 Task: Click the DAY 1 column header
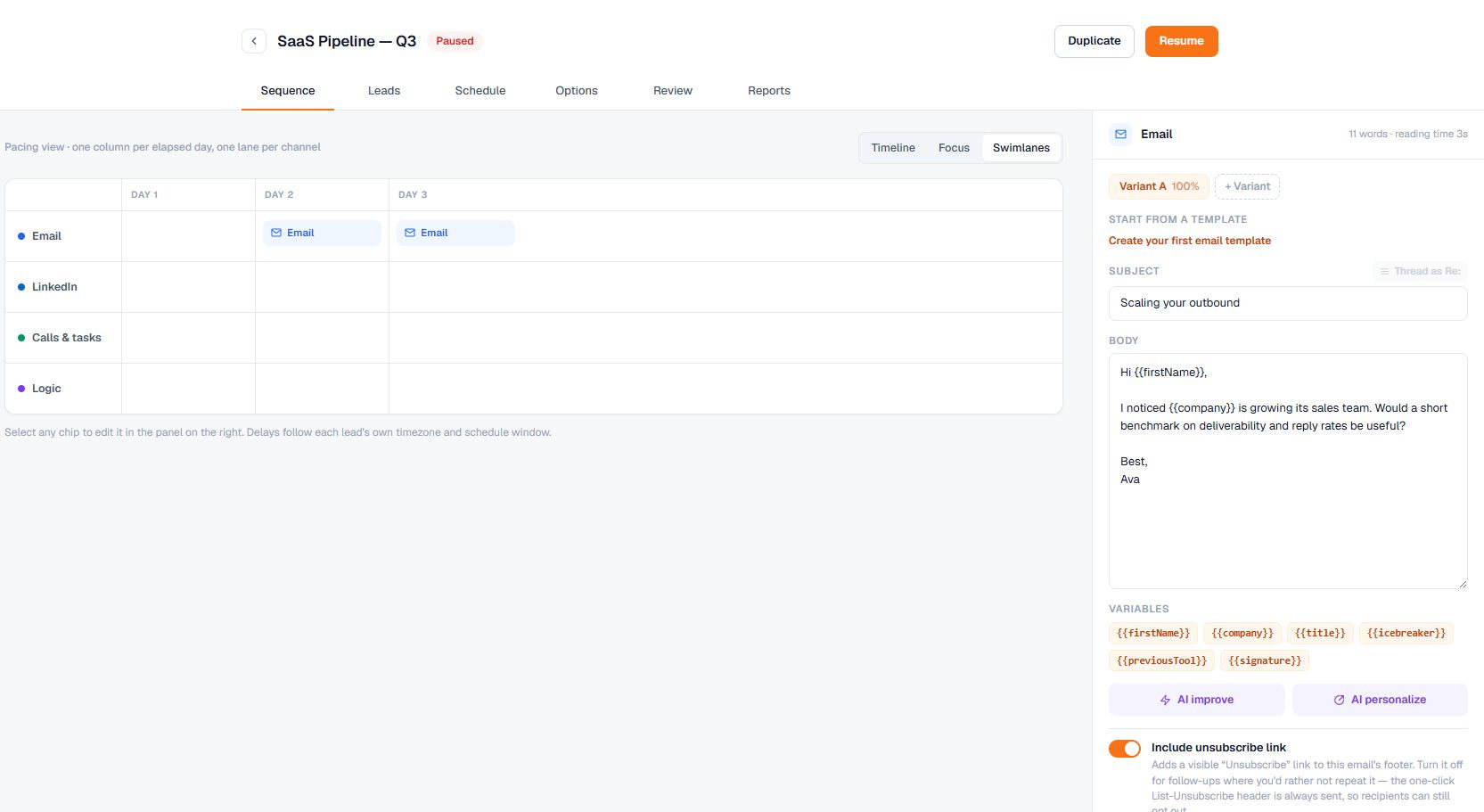coord(144,194)
